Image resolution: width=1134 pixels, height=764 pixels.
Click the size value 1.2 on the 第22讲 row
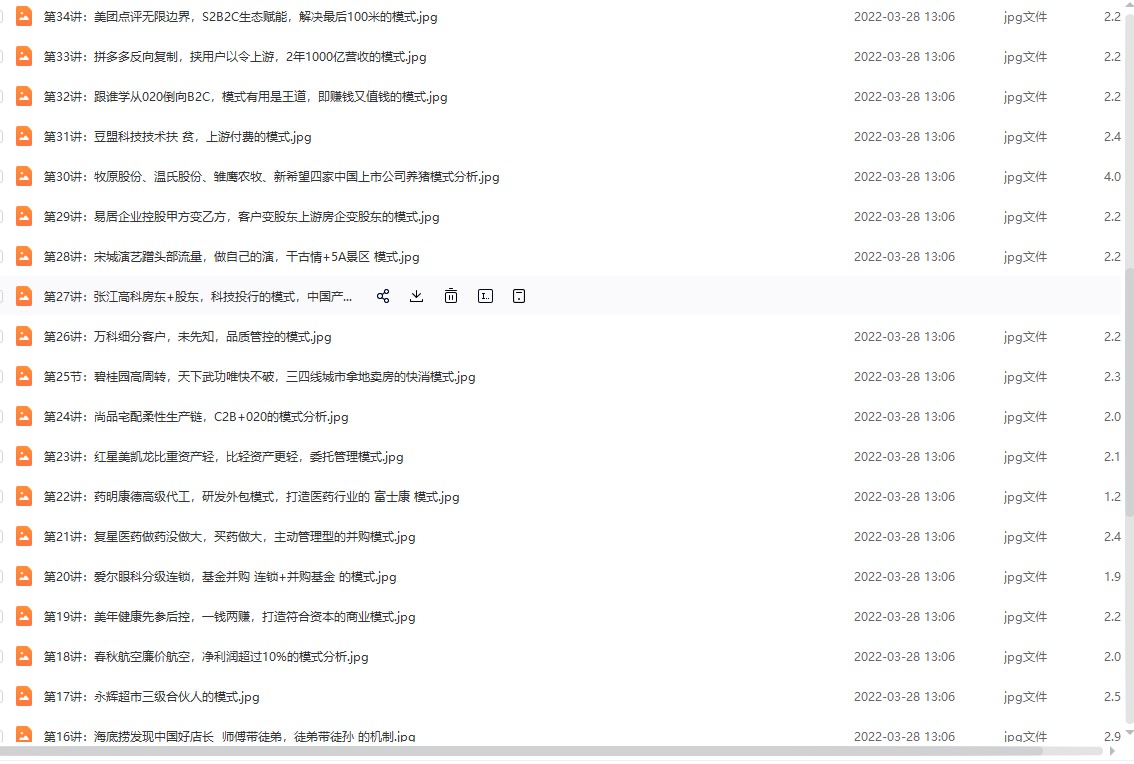(x=1112, y=497)
